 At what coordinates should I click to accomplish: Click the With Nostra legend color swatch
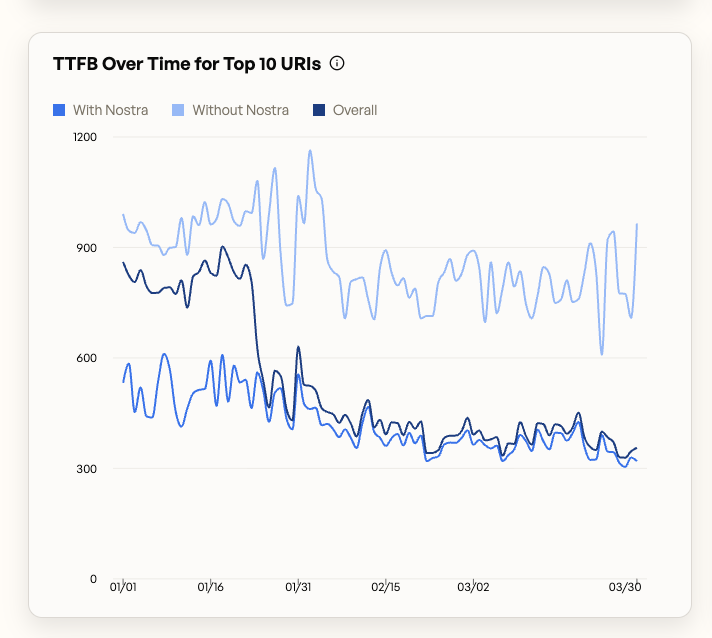tap(59, 110)
